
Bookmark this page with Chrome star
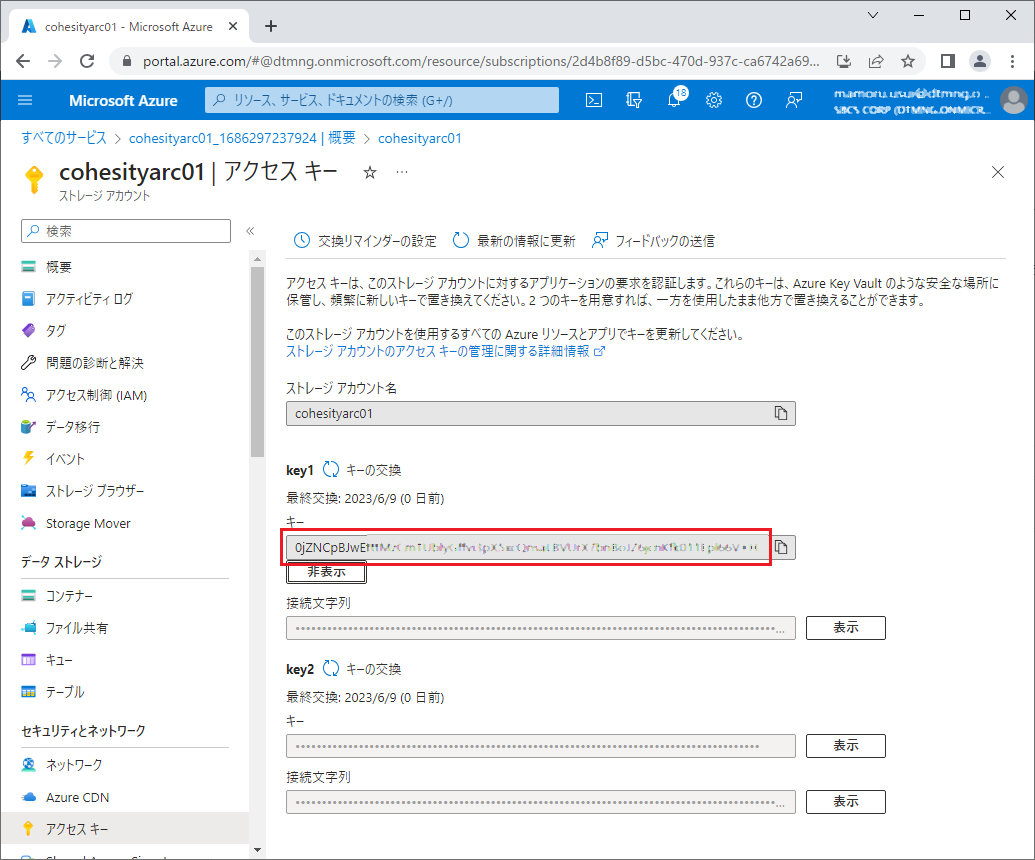pyautogui.click(x=908, y=61)
